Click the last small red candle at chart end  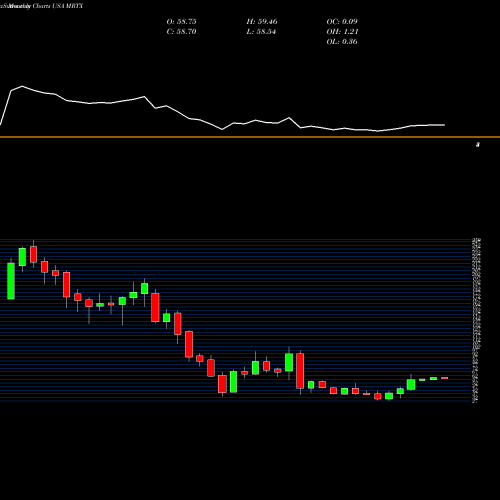444,378
